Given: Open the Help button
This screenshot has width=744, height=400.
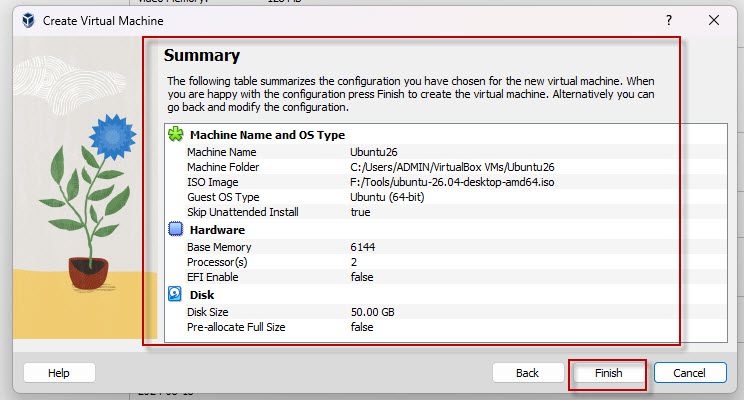Looking at the screenshot, I should [x=59, y=373].
